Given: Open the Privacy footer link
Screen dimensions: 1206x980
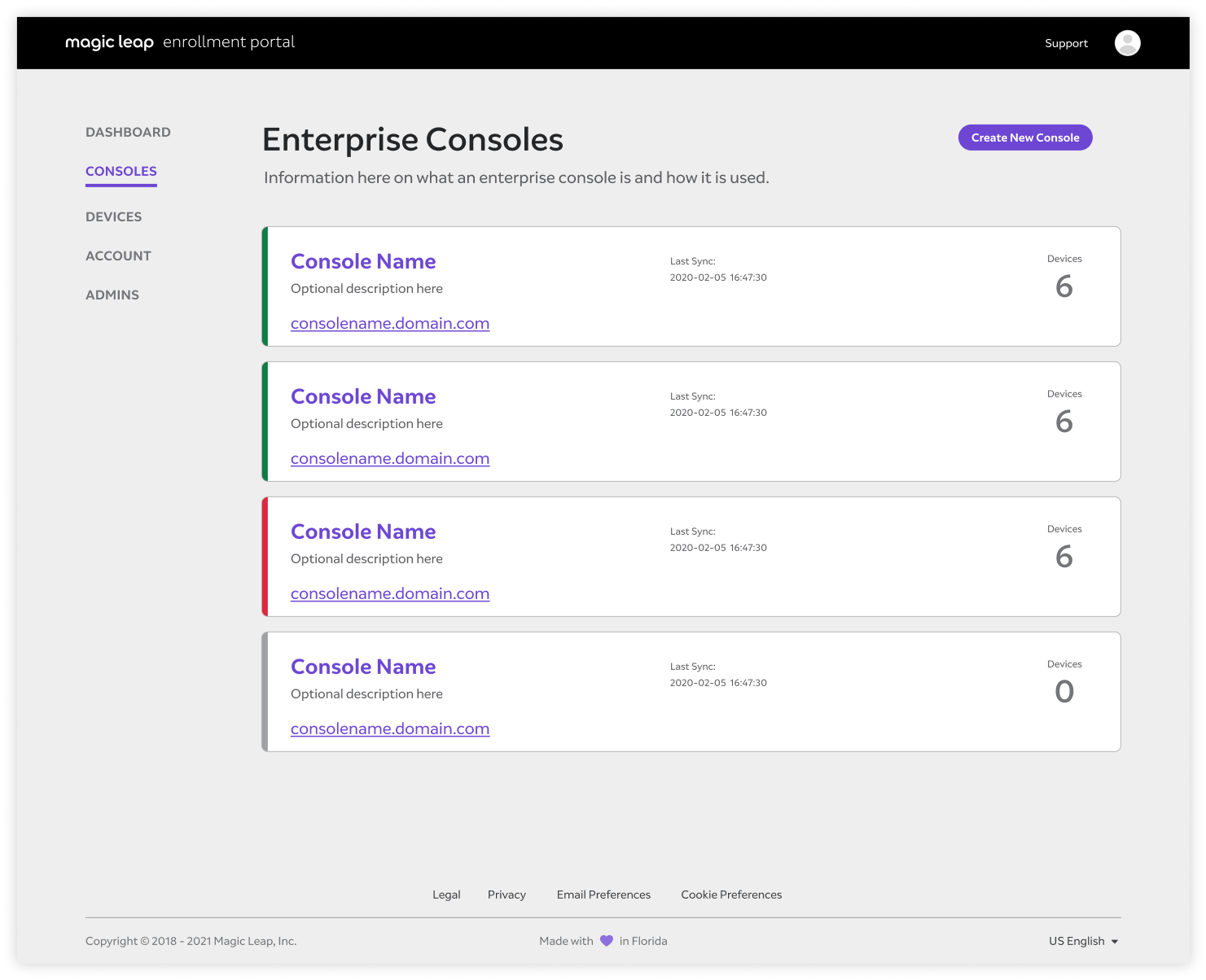Looking at the screenshot, I should [507, 895].
